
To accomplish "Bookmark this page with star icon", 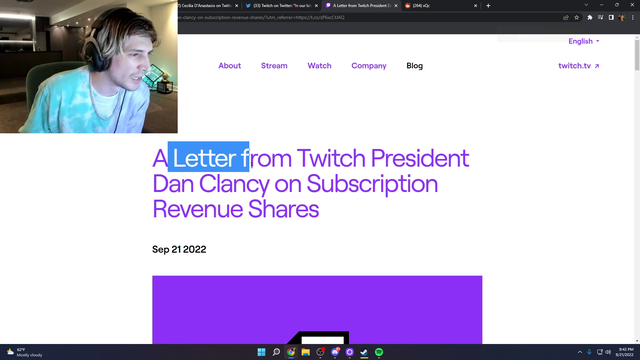I will click(x=576, y=18).
